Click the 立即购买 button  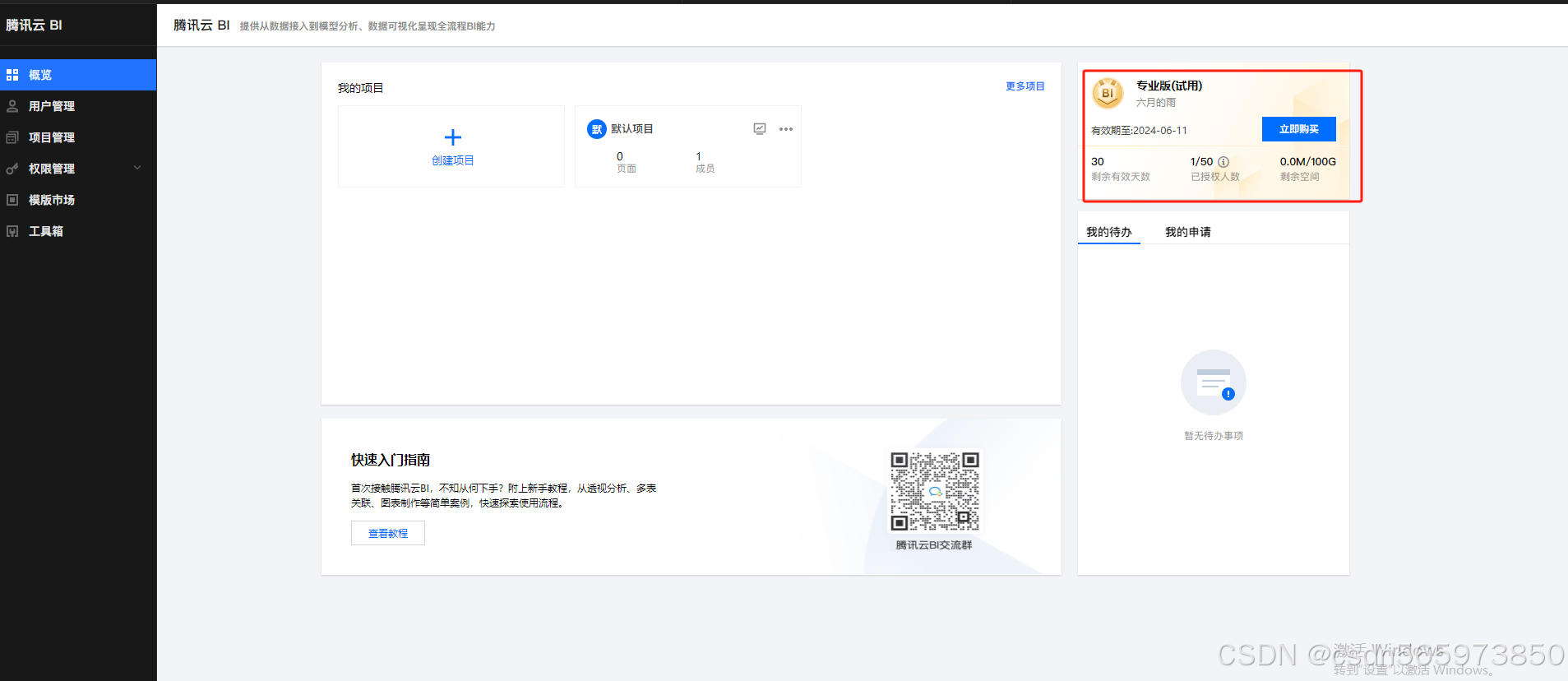(1299, 129)
